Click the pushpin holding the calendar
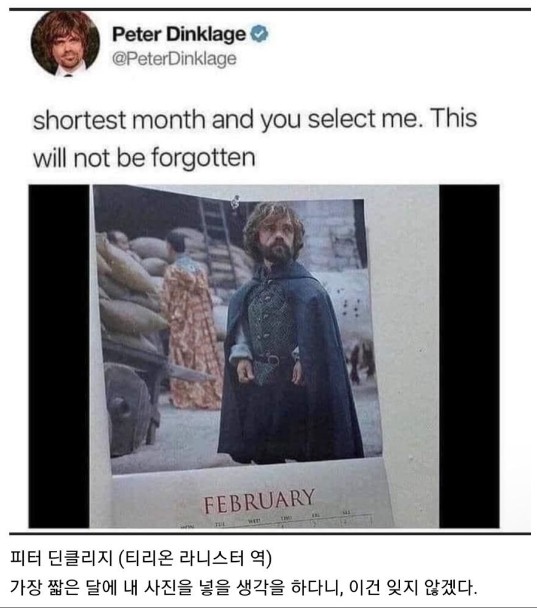The width and height of the screenshot is (537, 612). pyautogui.click(x=235, y=202)
